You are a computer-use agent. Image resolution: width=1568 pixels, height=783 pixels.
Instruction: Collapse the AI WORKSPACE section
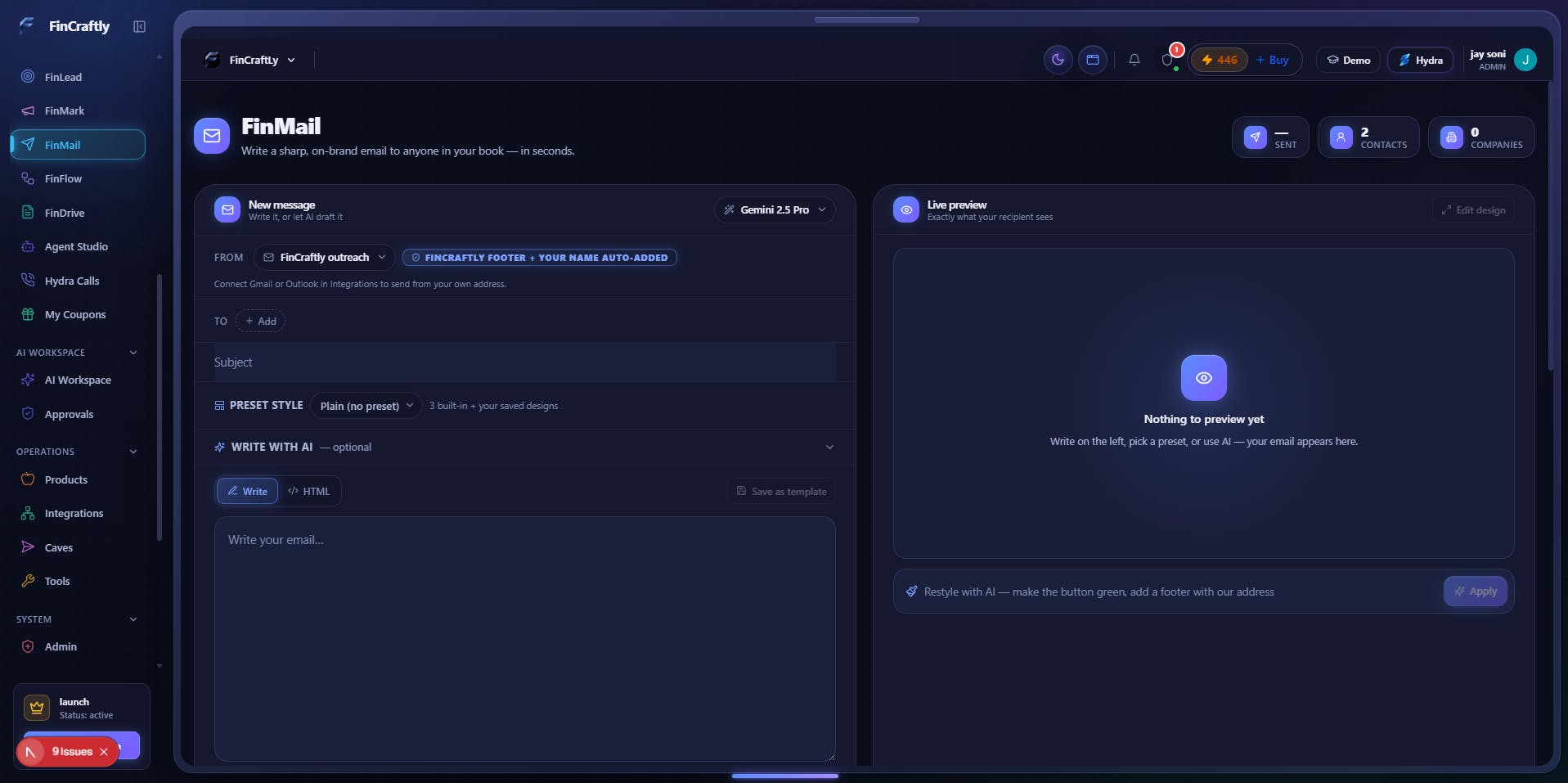point(133,353)
